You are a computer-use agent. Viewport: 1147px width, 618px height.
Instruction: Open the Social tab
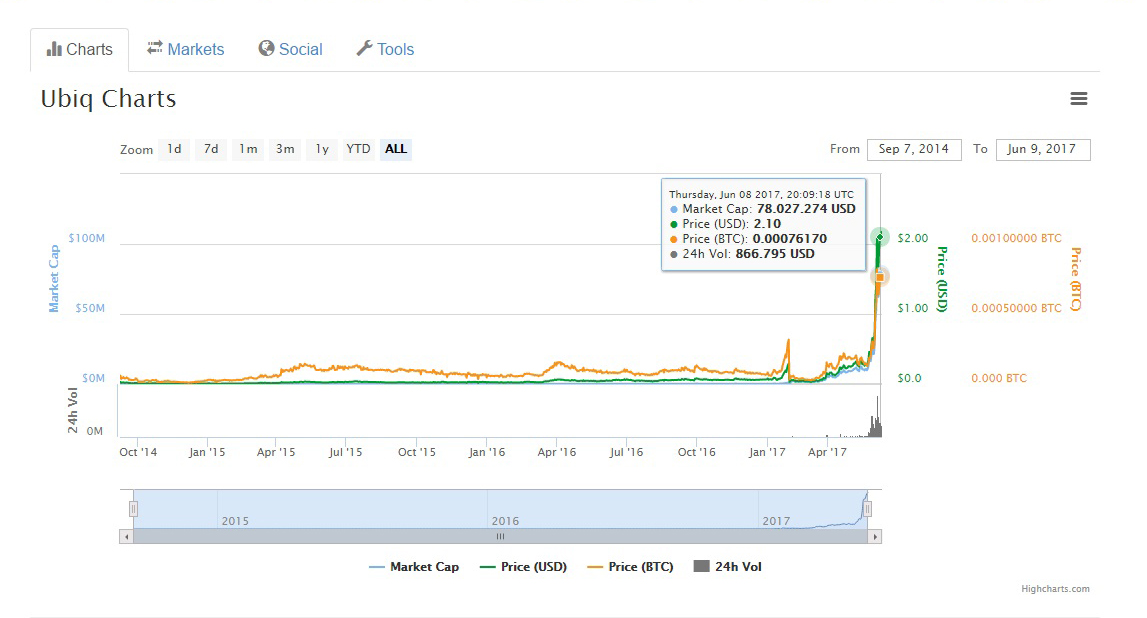(290, 49)
